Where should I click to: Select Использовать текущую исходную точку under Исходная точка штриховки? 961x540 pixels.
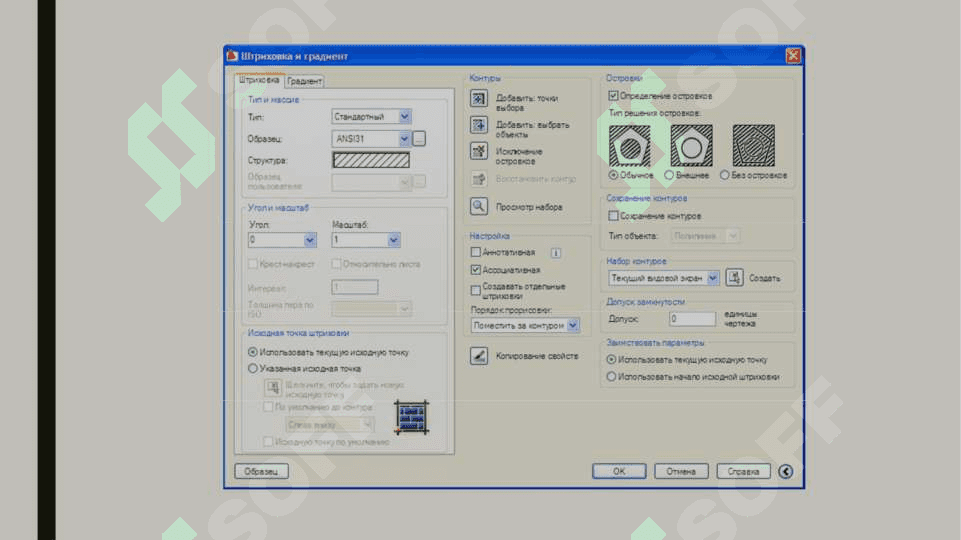[253, 352]
